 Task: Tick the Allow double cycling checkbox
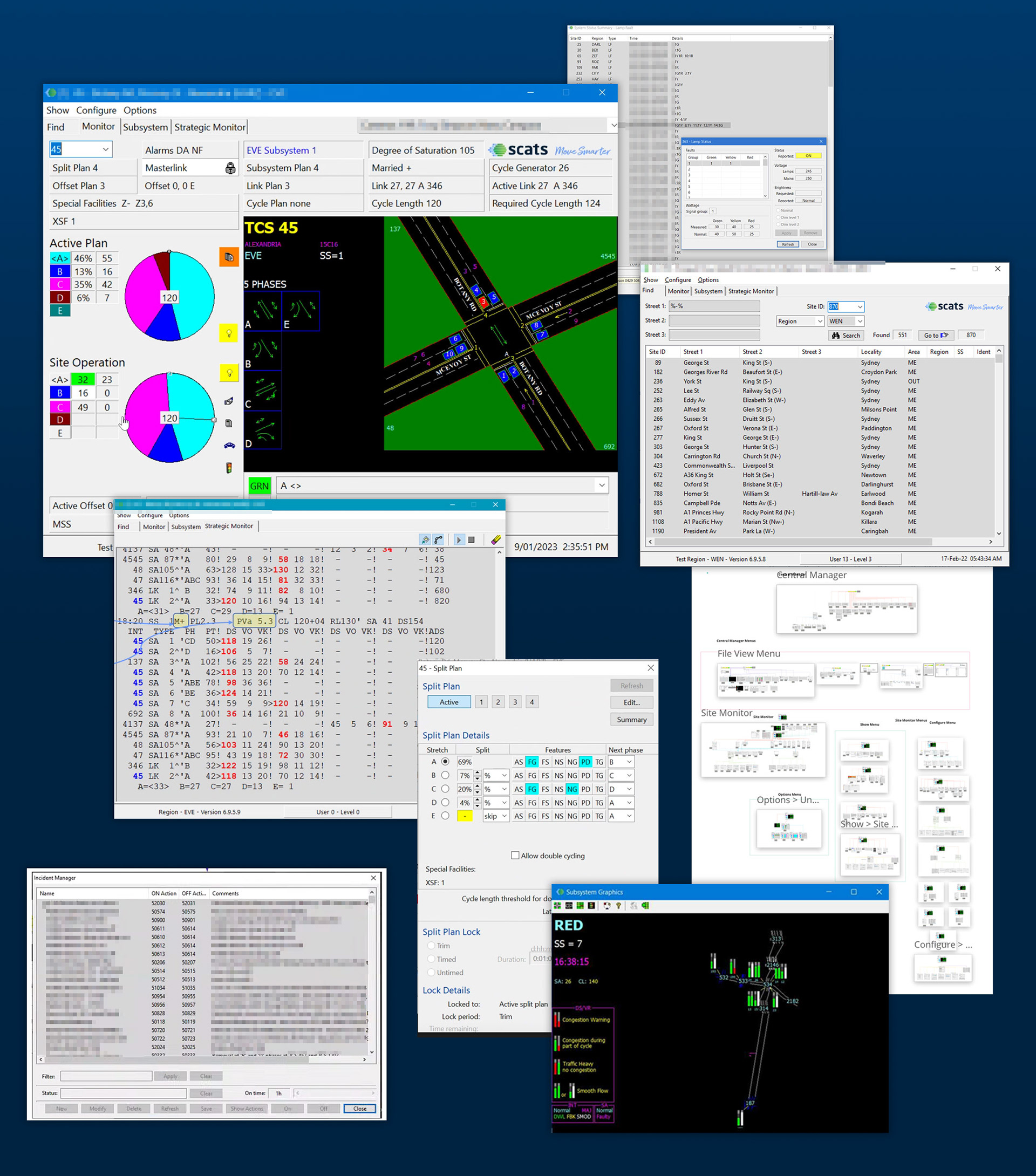(x=515, y=856)
